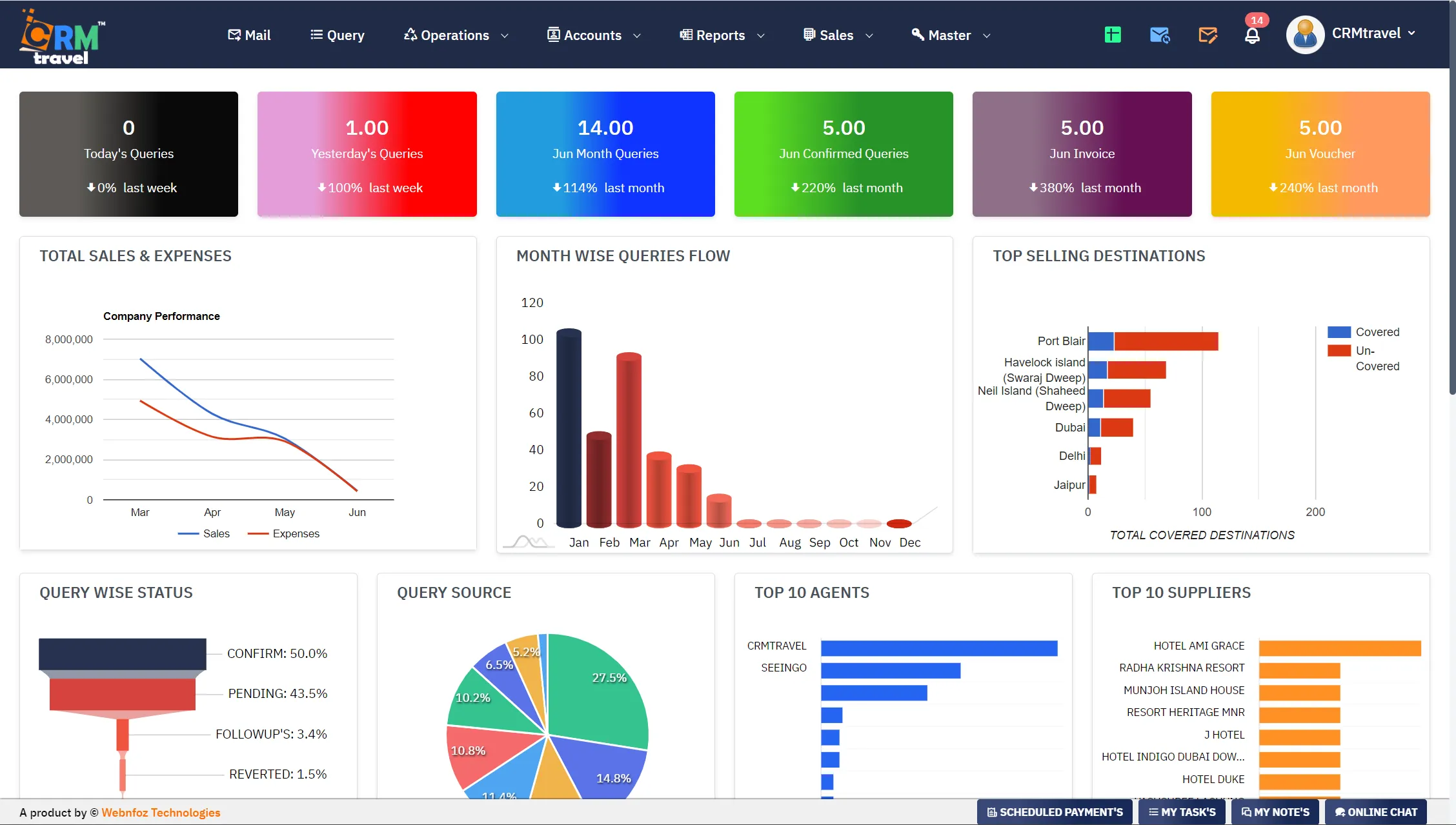Click the Mail envelope icon in navbar

tap(234, 35)
